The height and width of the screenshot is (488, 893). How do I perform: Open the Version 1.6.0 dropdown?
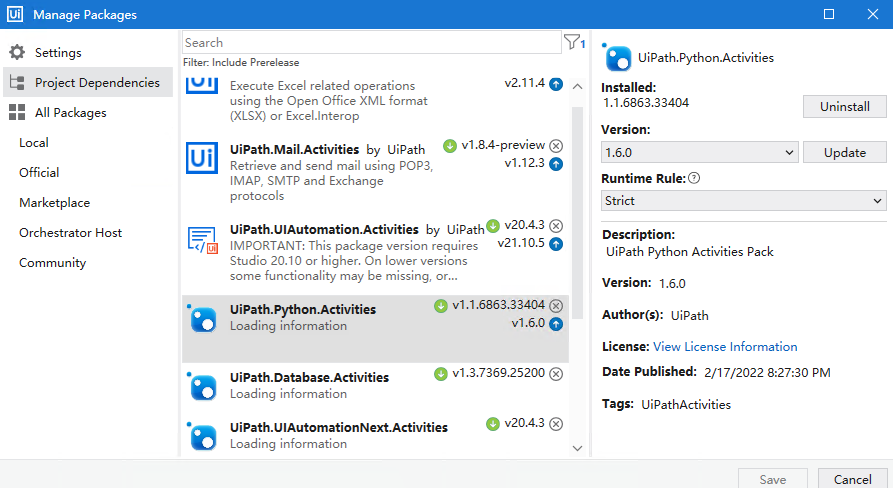click(699, 152)
